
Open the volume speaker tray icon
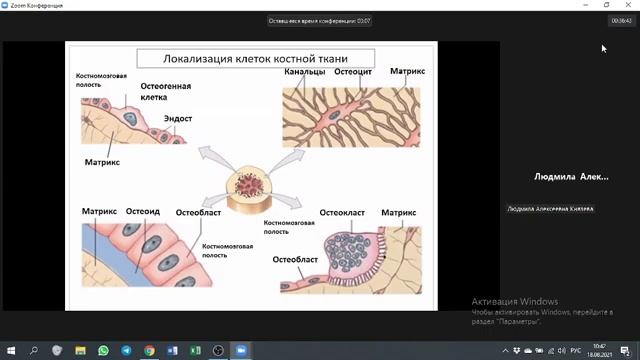coord(562,351)
